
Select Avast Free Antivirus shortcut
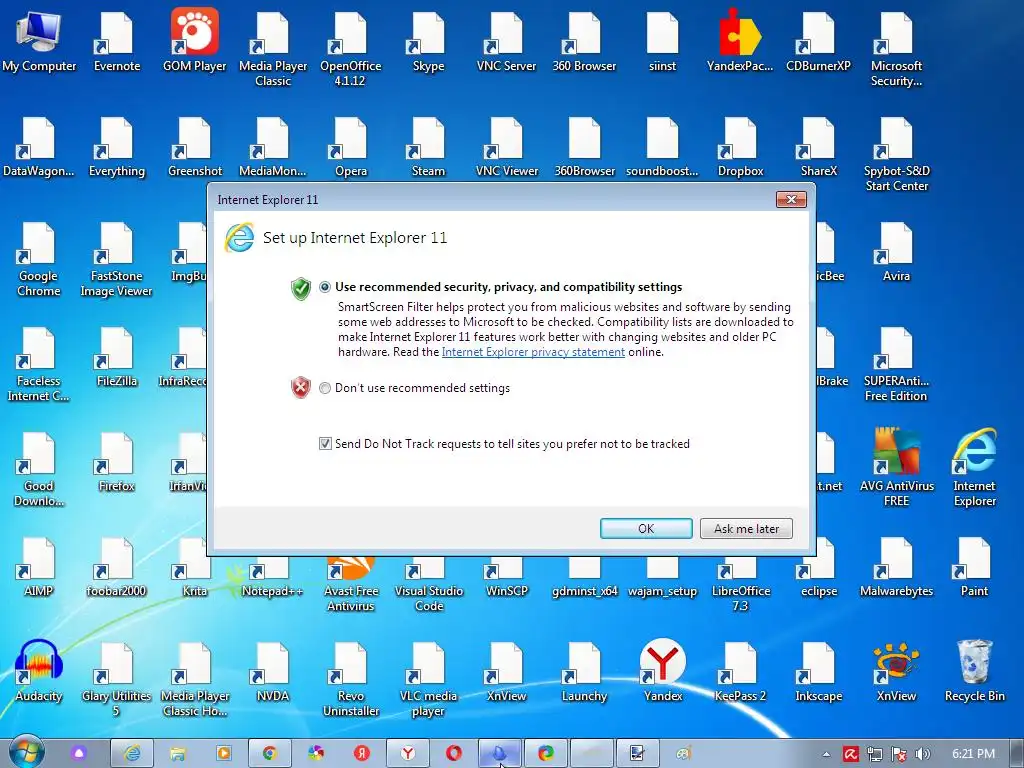coord(351,583)
